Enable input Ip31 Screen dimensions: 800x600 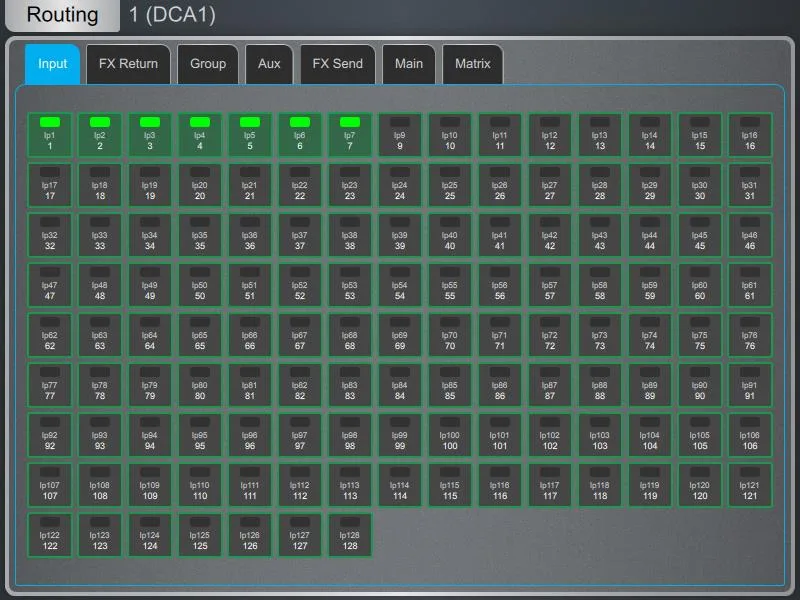(x=749, y=185)
